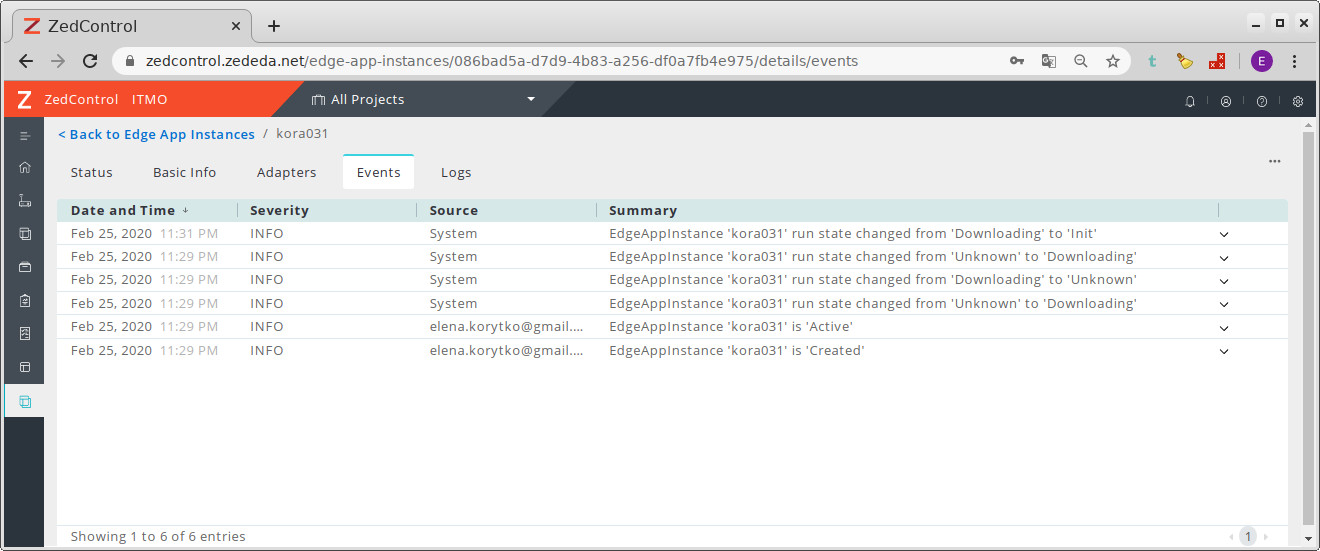Click the three-dot more options above table

pos(1274,161)
